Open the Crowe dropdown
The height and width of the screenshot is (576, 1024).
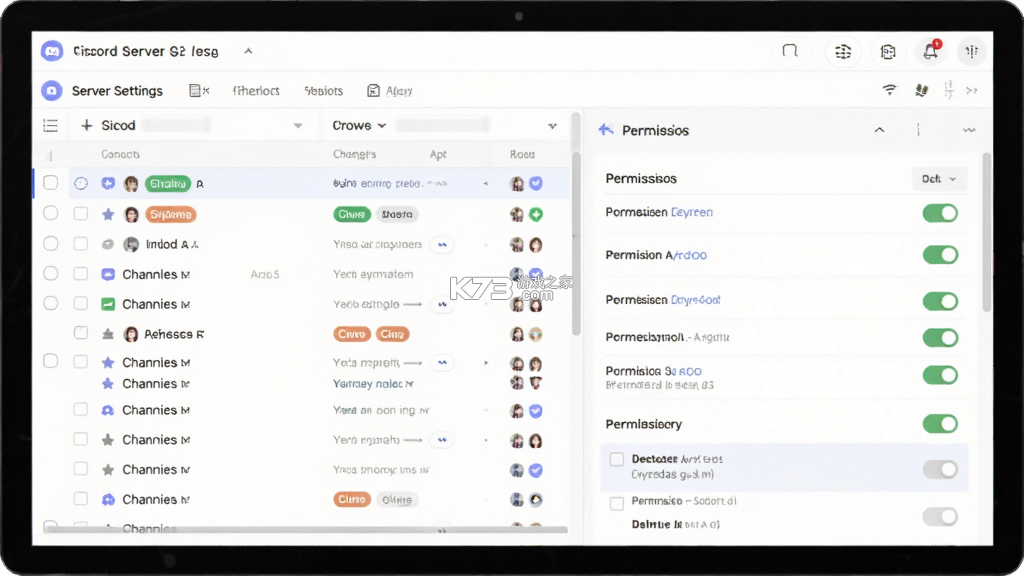(359, 125)
